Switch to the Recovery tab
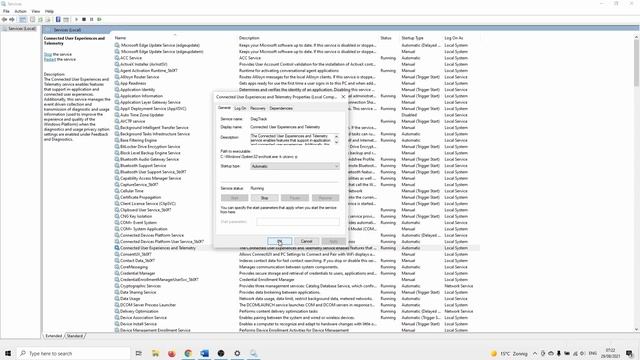 click(258, 108)
